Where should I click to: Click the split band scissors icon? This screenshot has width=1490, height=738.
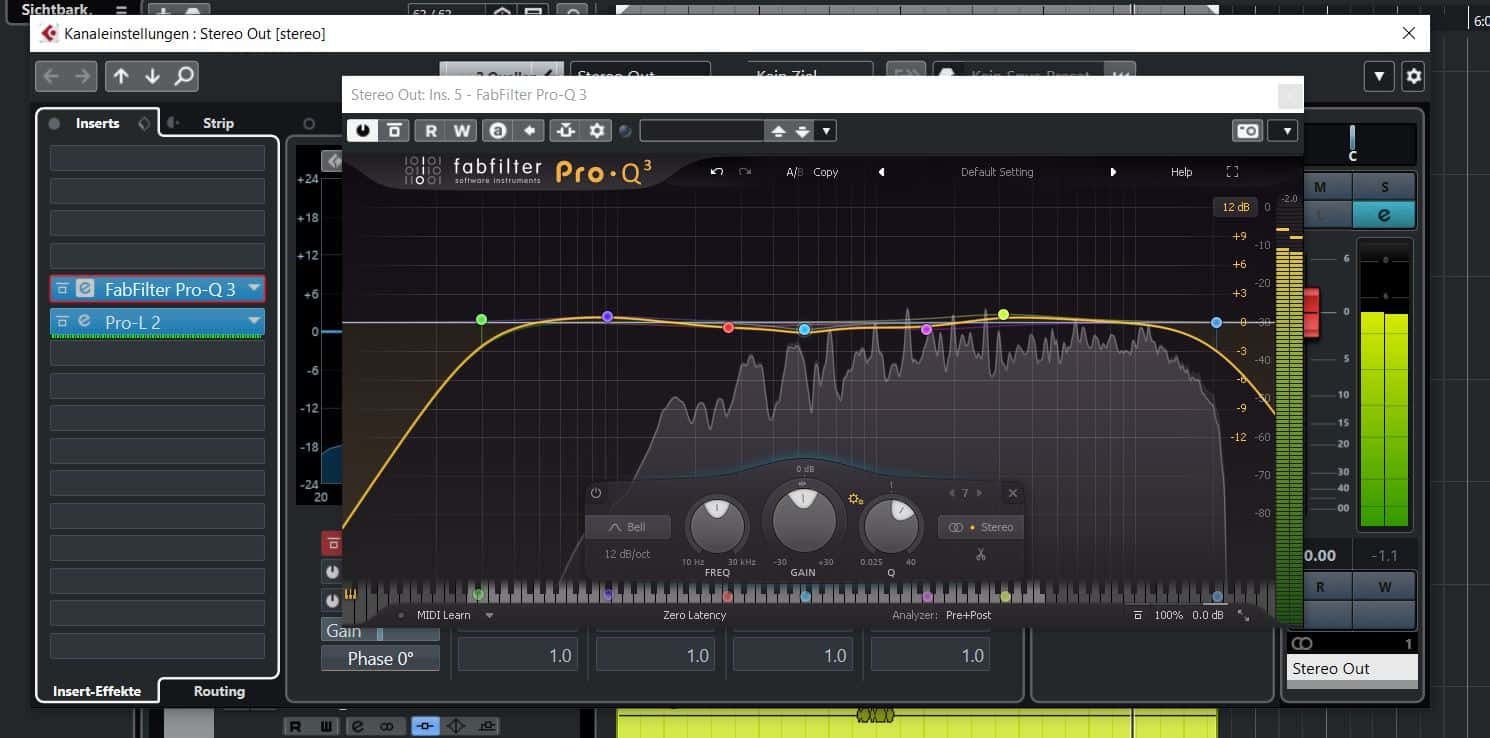(981, 554)
